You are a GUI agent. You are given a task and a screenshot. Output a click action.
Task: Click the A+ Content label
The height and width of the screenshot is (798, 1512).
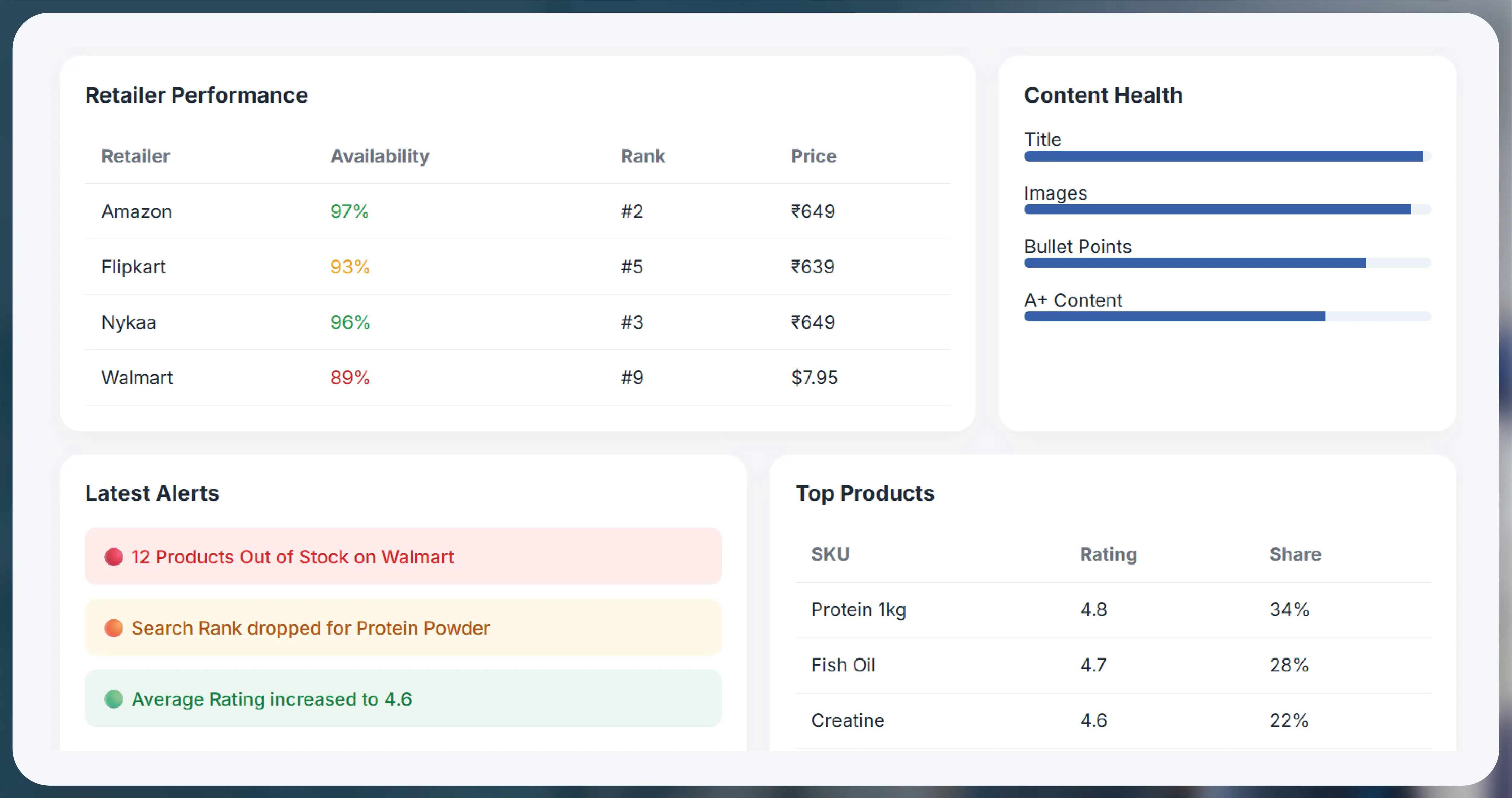point(1073,300)
